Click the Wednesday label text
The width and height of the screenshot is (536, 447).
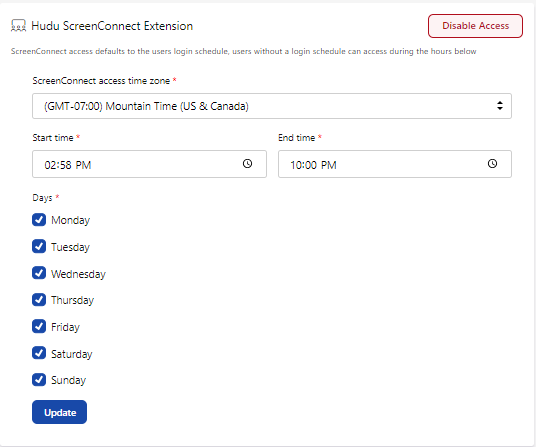coord(78,274)
